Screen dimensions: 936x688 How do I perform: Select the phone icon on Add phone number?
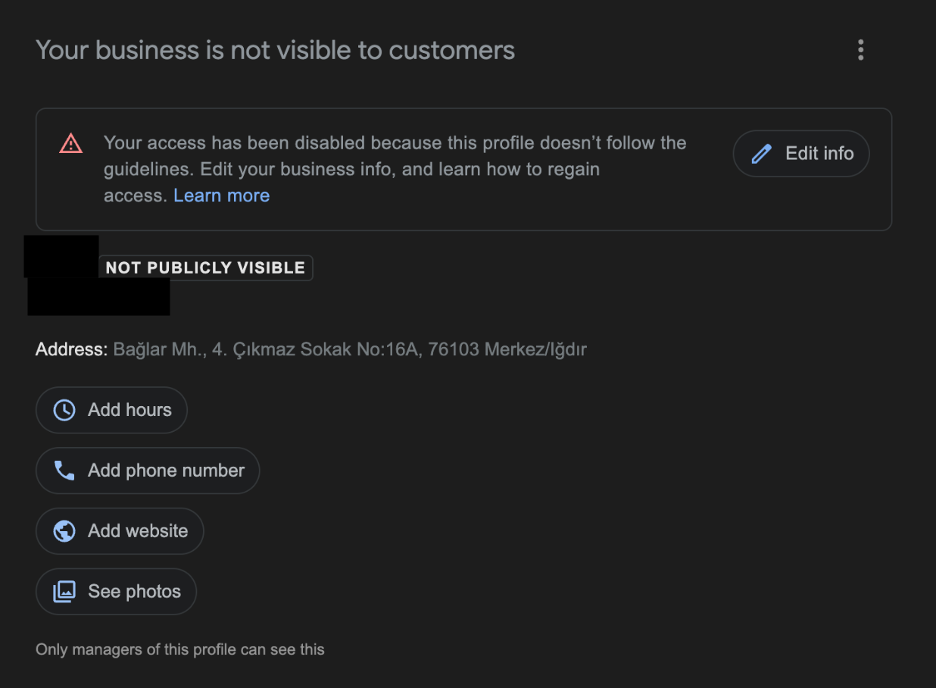tap(64, 470)
